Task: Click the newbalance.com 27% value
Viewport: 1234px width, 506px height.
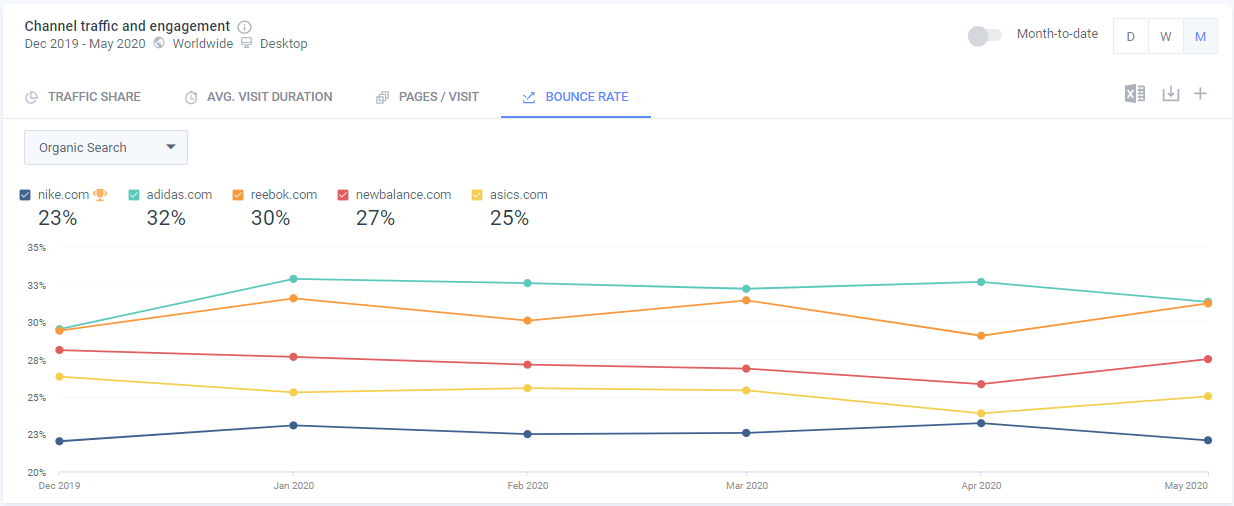Action: click(375, 217)
